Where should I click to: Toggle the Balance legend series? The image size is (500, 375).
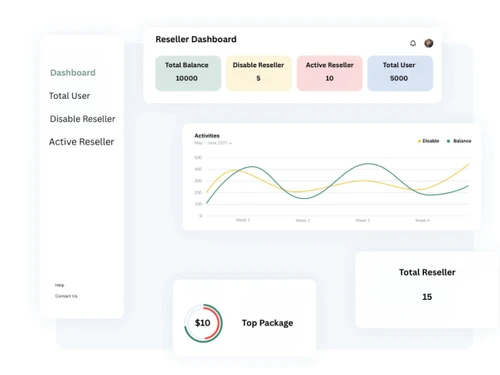pos(459,141)
